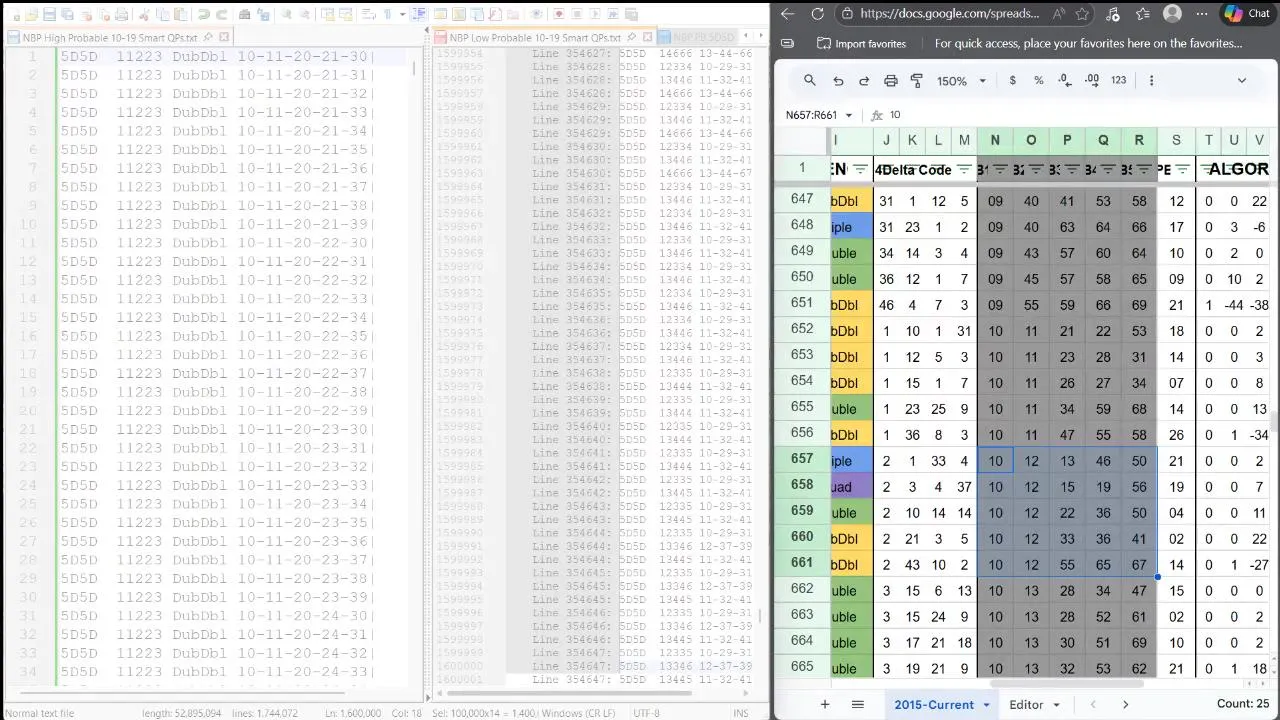Open the three-dot more toolbar options
1280x720 pixels.
(1151, 80)
